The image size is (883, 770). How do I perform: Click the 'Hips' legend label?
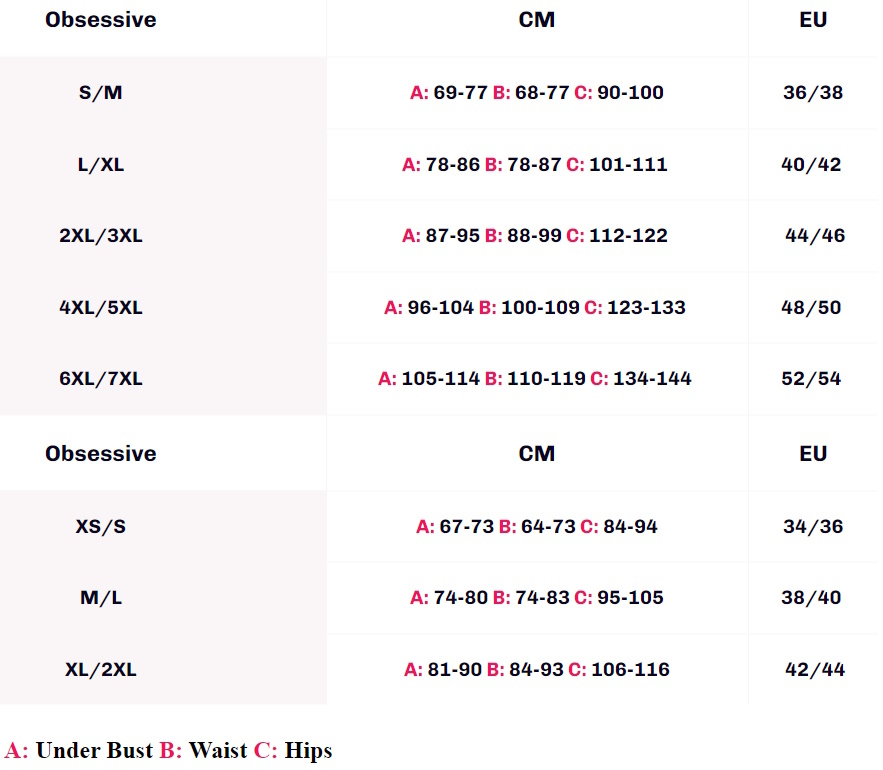(x=308, y=750)
